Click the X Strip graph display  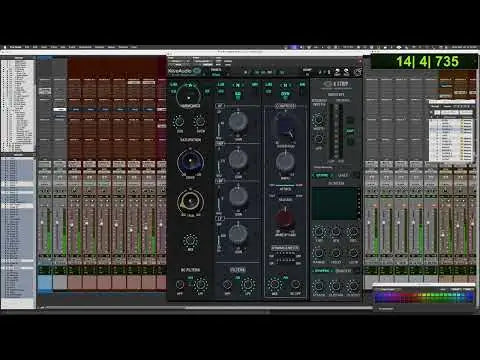(335, 204)
